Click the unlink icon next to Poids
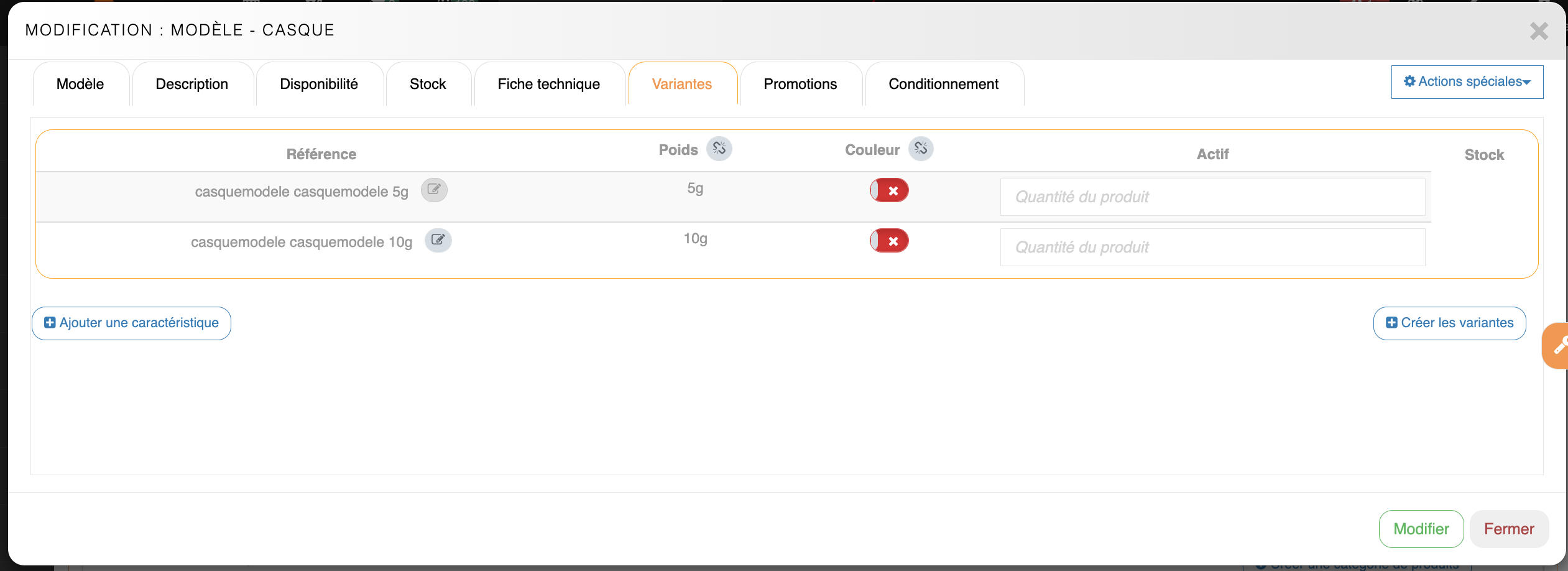Image resolution: width=1568 pixels, height=571 pixels. [719, 149]
